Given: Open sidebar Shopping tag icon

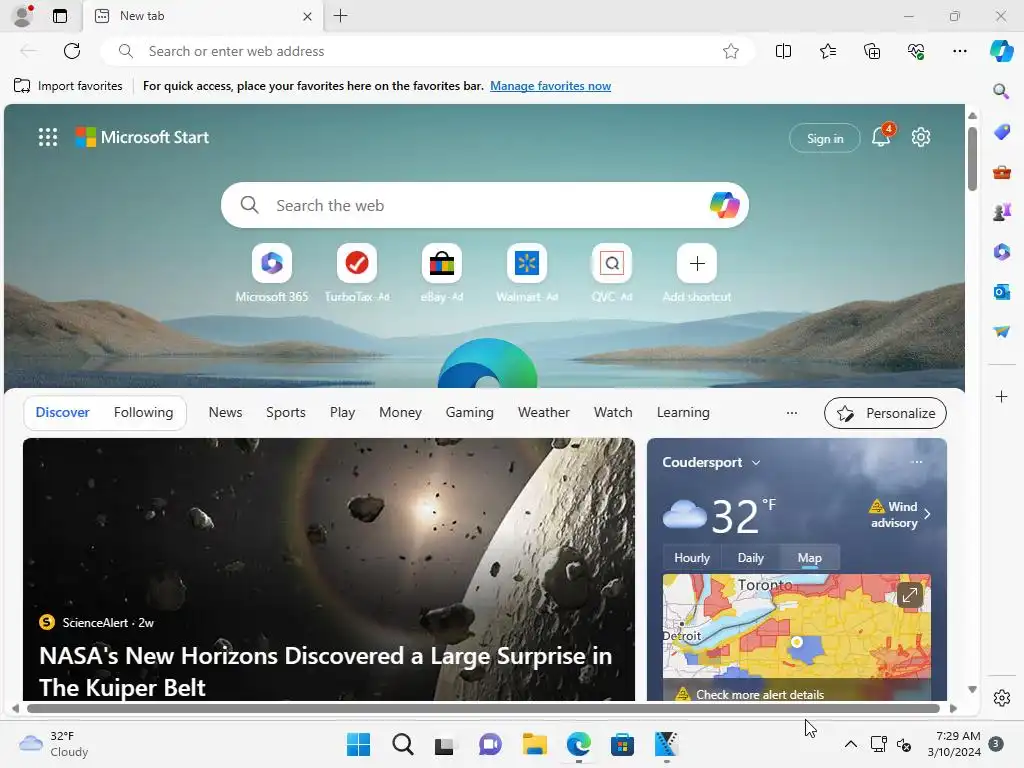Looking at the screenshot, I should tap(1001, 132).
